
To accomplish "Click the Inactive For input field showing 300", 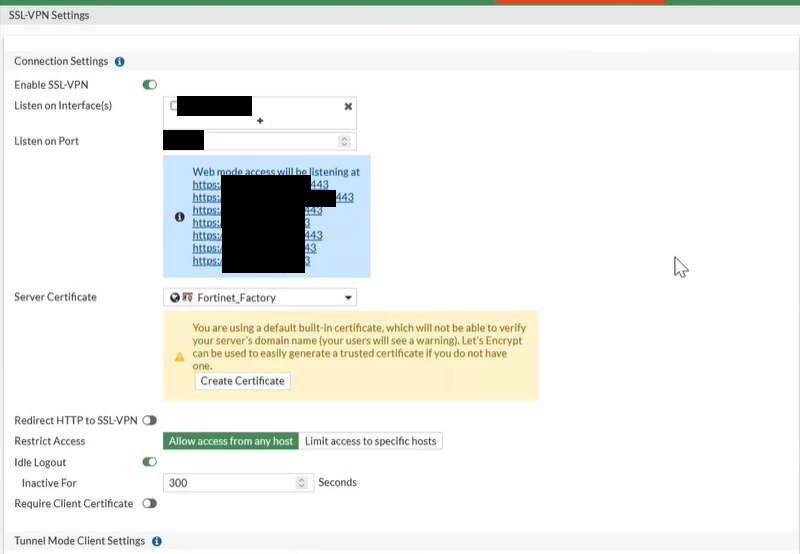I will (238, 483).
